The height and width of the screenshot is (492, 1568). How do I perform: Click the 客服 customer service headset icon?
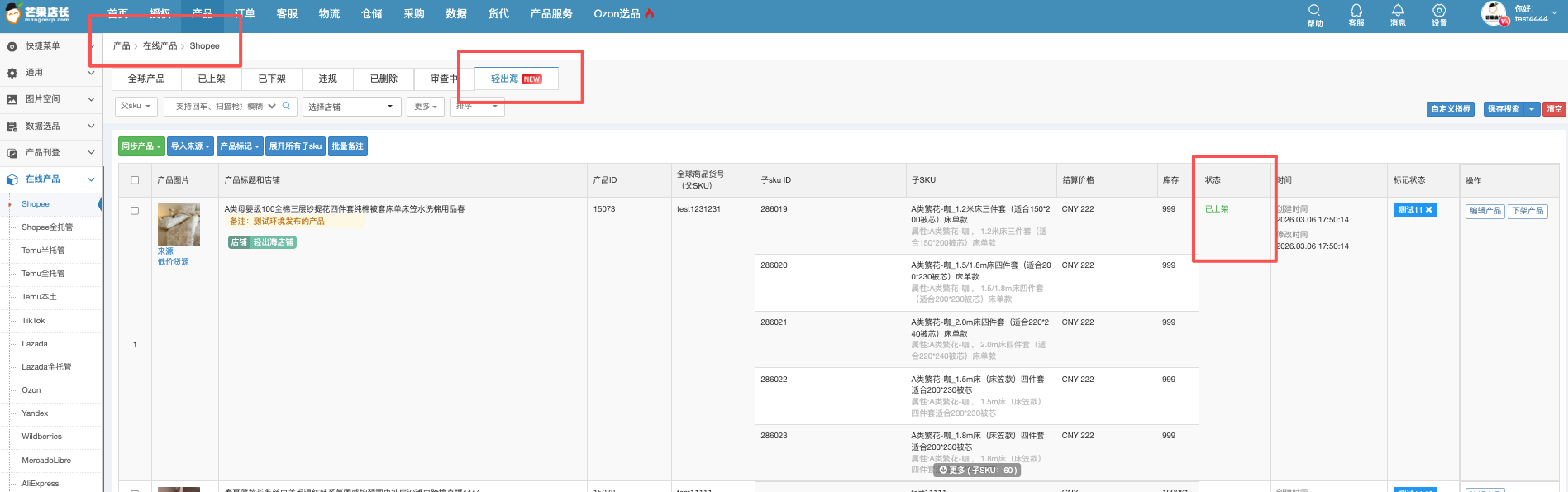[x=1356, y=11]
